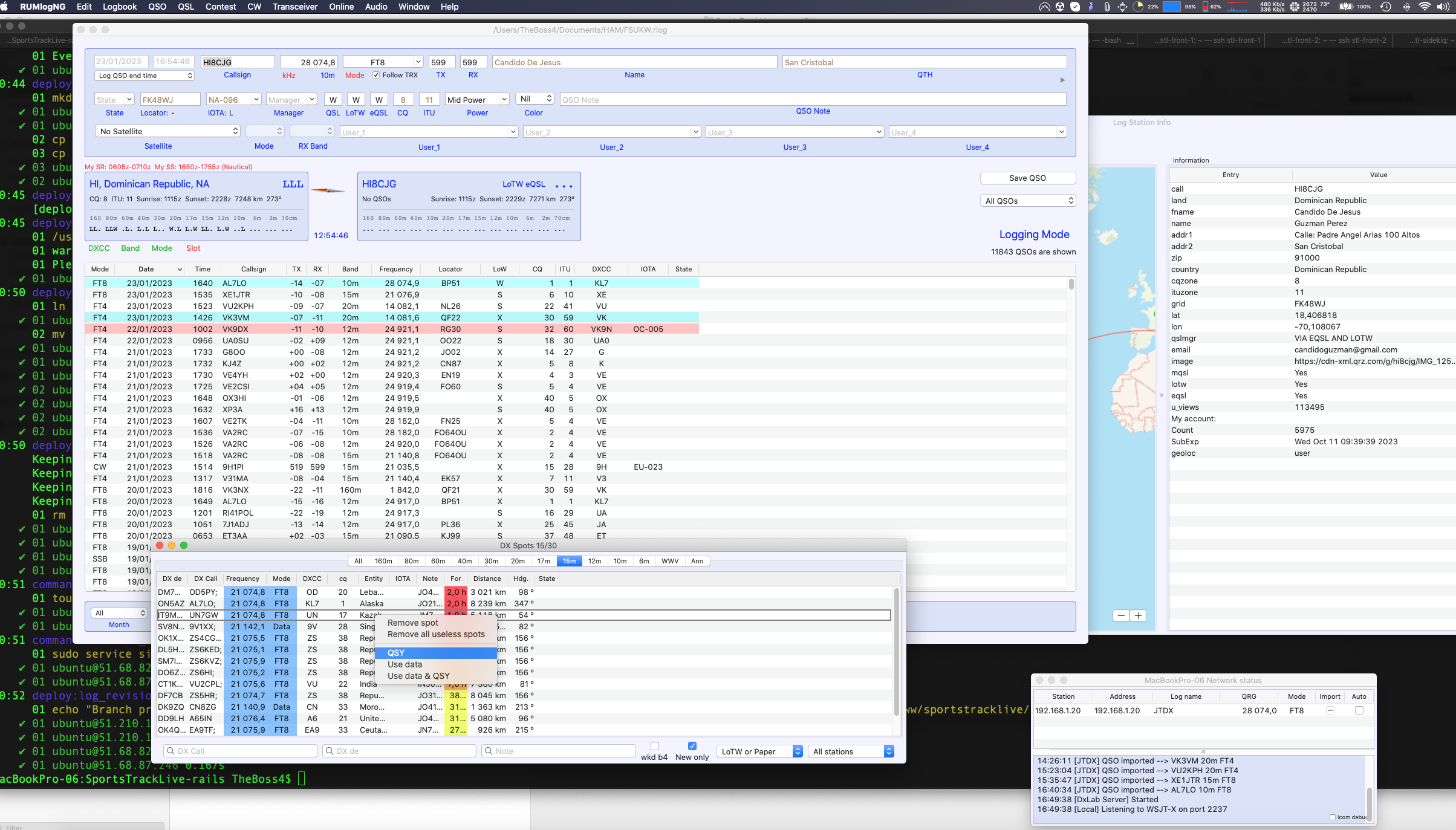
Task: Enable the Icom debug checkbox
Action: pos(1333,817)
